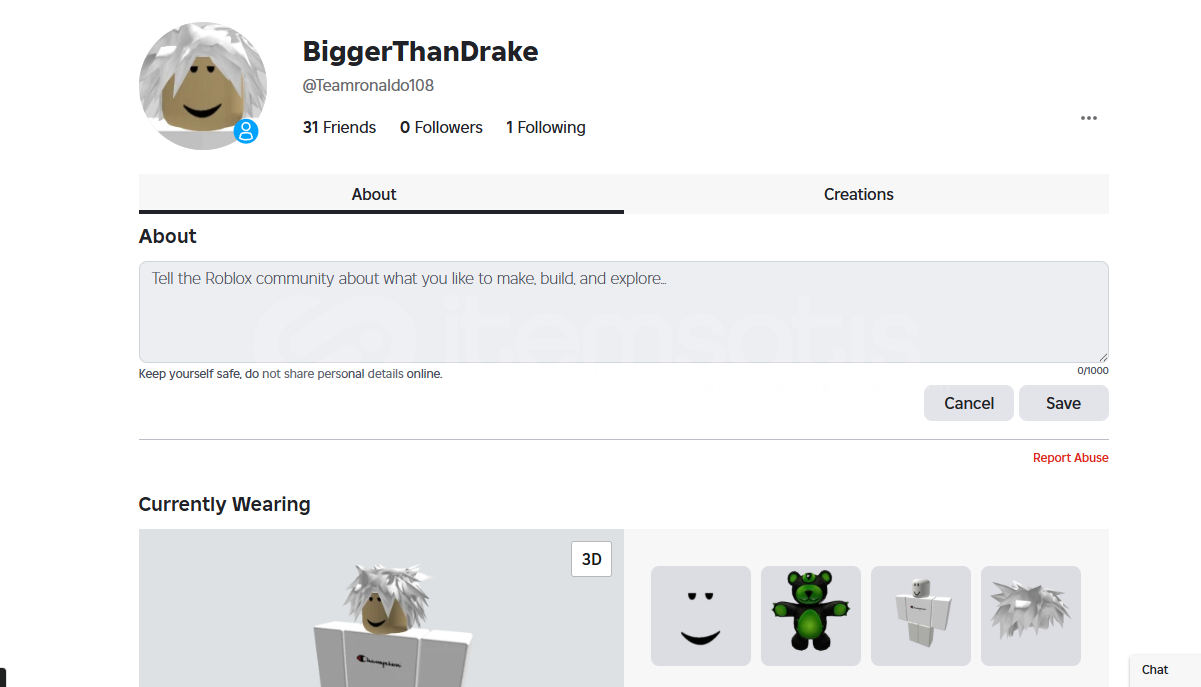The height and width of the screenshot is (687, 1201).
Task: Expand the Chat panel
Action: tap(1165, 670)
